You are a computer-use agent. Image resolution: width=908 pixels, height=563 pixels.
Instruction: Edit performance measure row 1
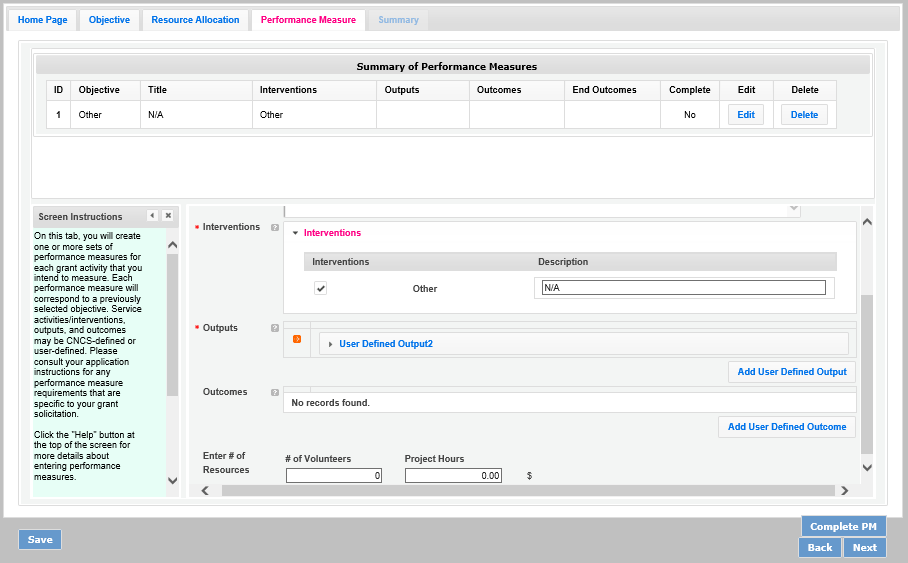pos(745,115)
